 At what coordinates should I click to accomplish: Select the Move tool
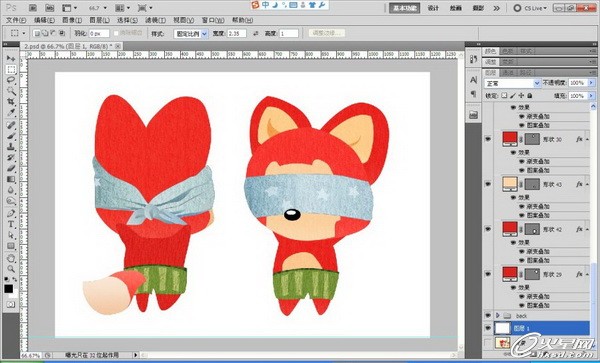tap(11, 59)
